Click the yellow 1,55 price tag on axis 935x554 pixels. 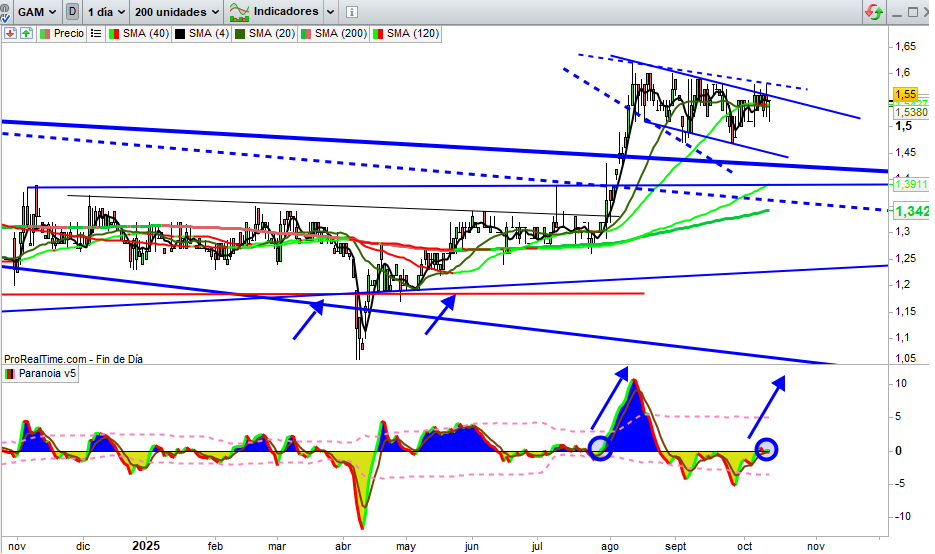(906, 93)
